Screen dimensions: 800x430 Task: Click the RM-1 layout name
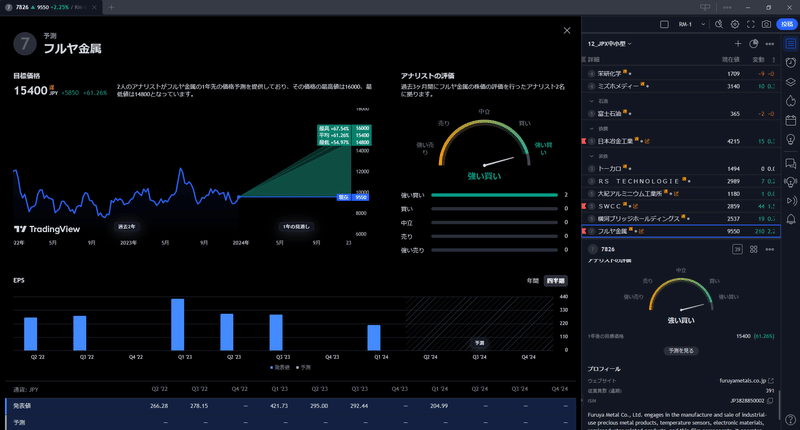point(685,24)
